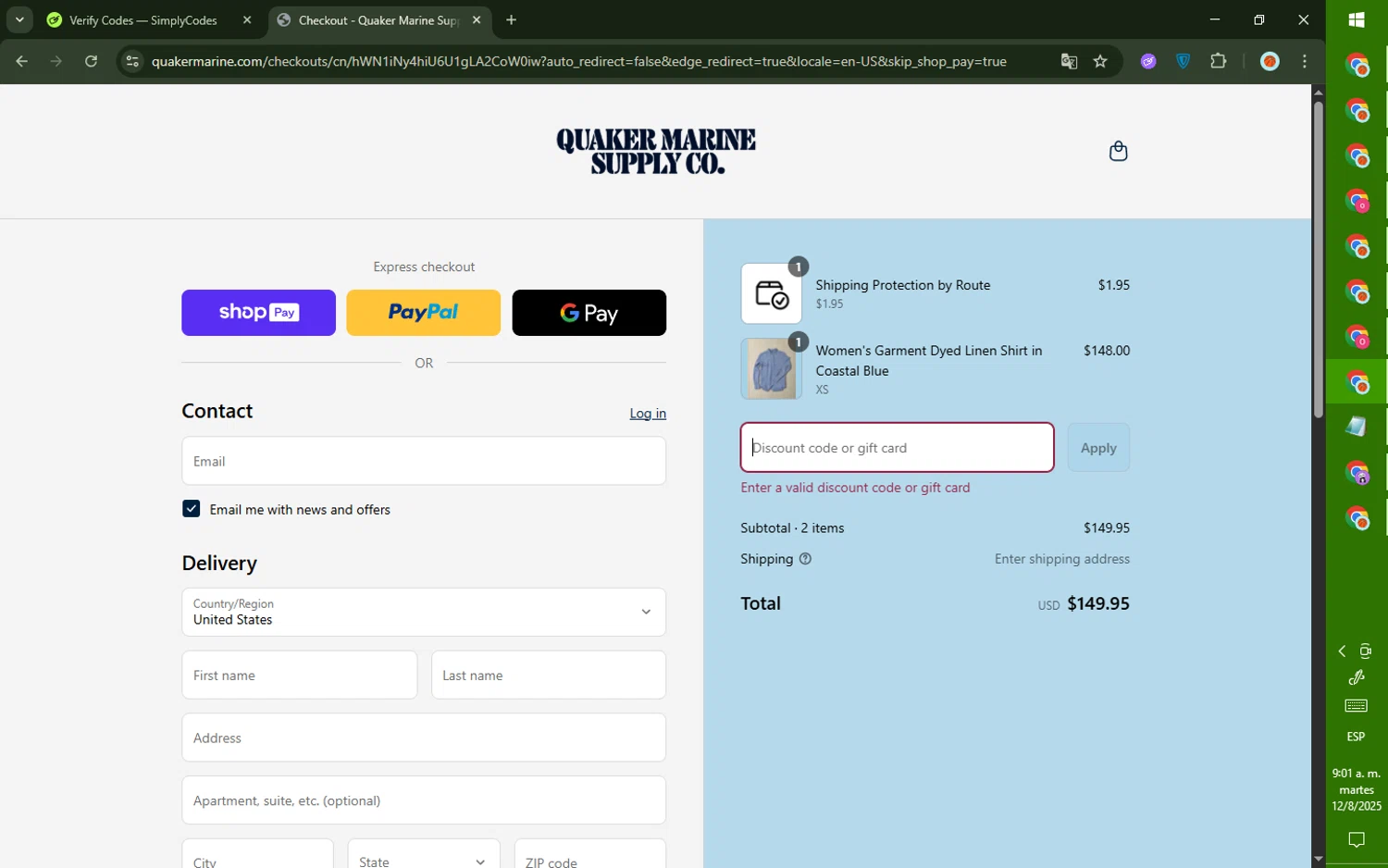Open the Notepad taskbar icon
Screen dimensions: 1388x868
point(1357,427)
